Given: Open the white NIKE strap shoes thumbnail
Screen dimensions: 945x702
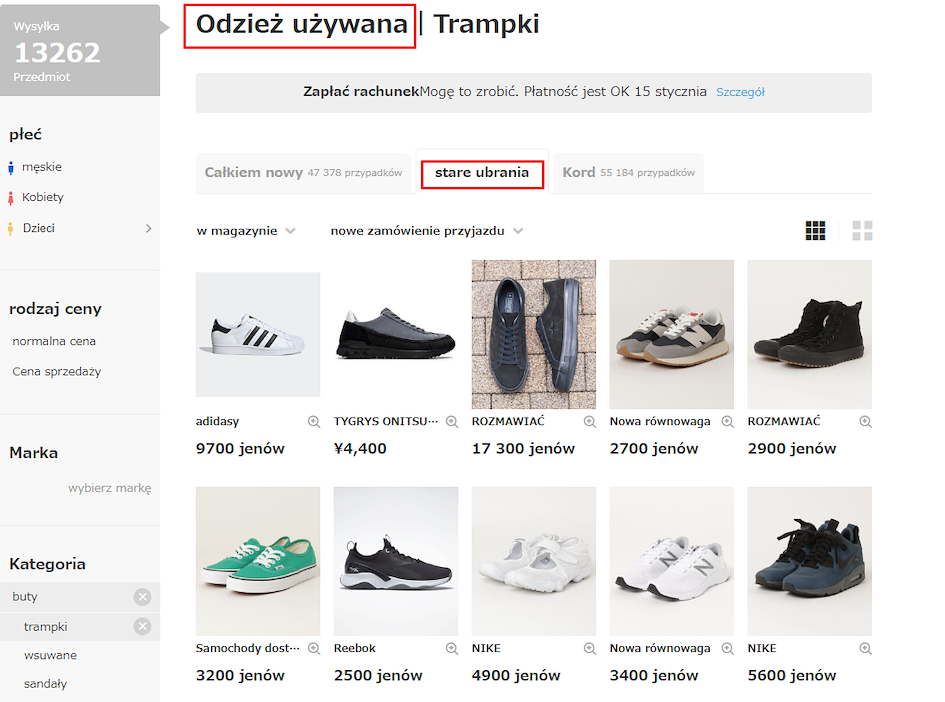Looking at the screenshot, I should point(534,562).
